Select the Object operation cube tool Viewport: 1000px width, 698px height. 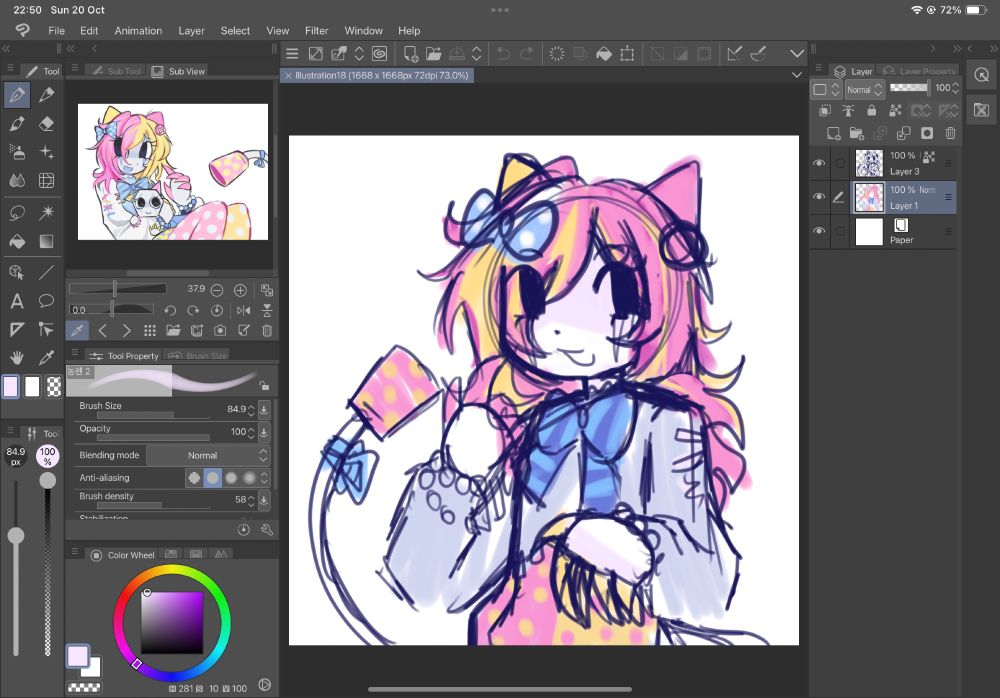[17, 272]
